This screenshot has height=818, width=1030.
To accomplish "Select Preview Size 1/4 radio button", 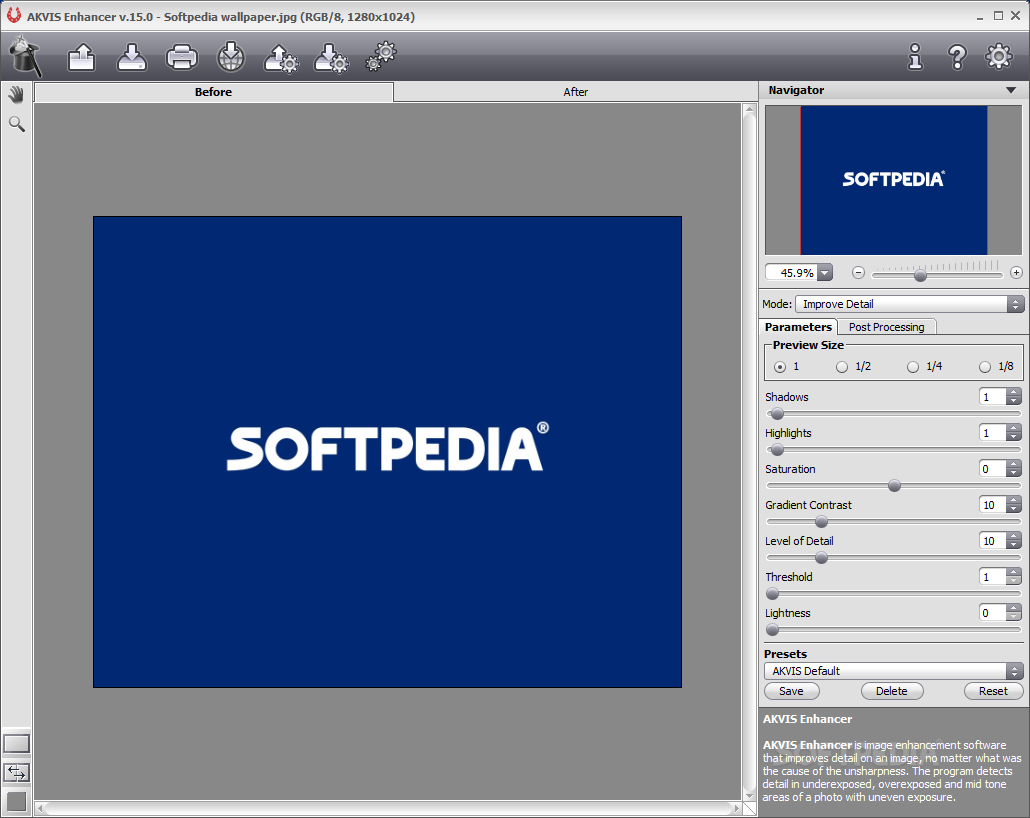I will (912, 367).
